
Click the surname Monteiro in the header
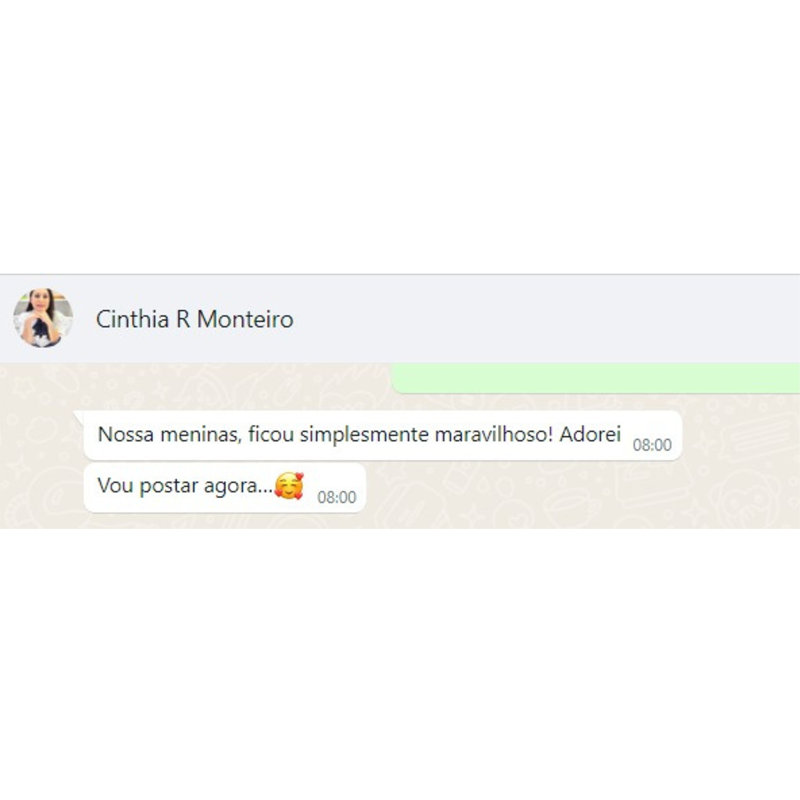tap(245, 319)
